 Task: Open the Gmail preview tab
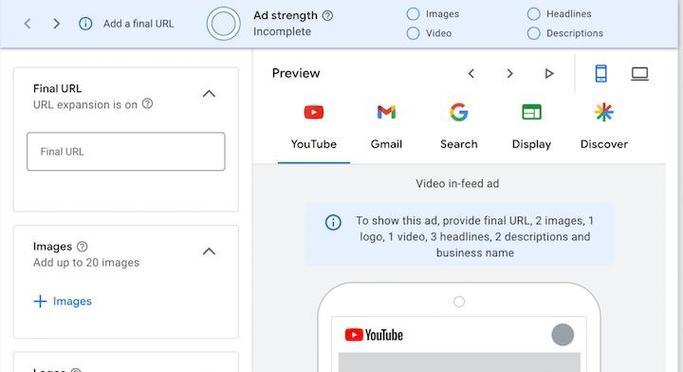(x=386, y=127)
